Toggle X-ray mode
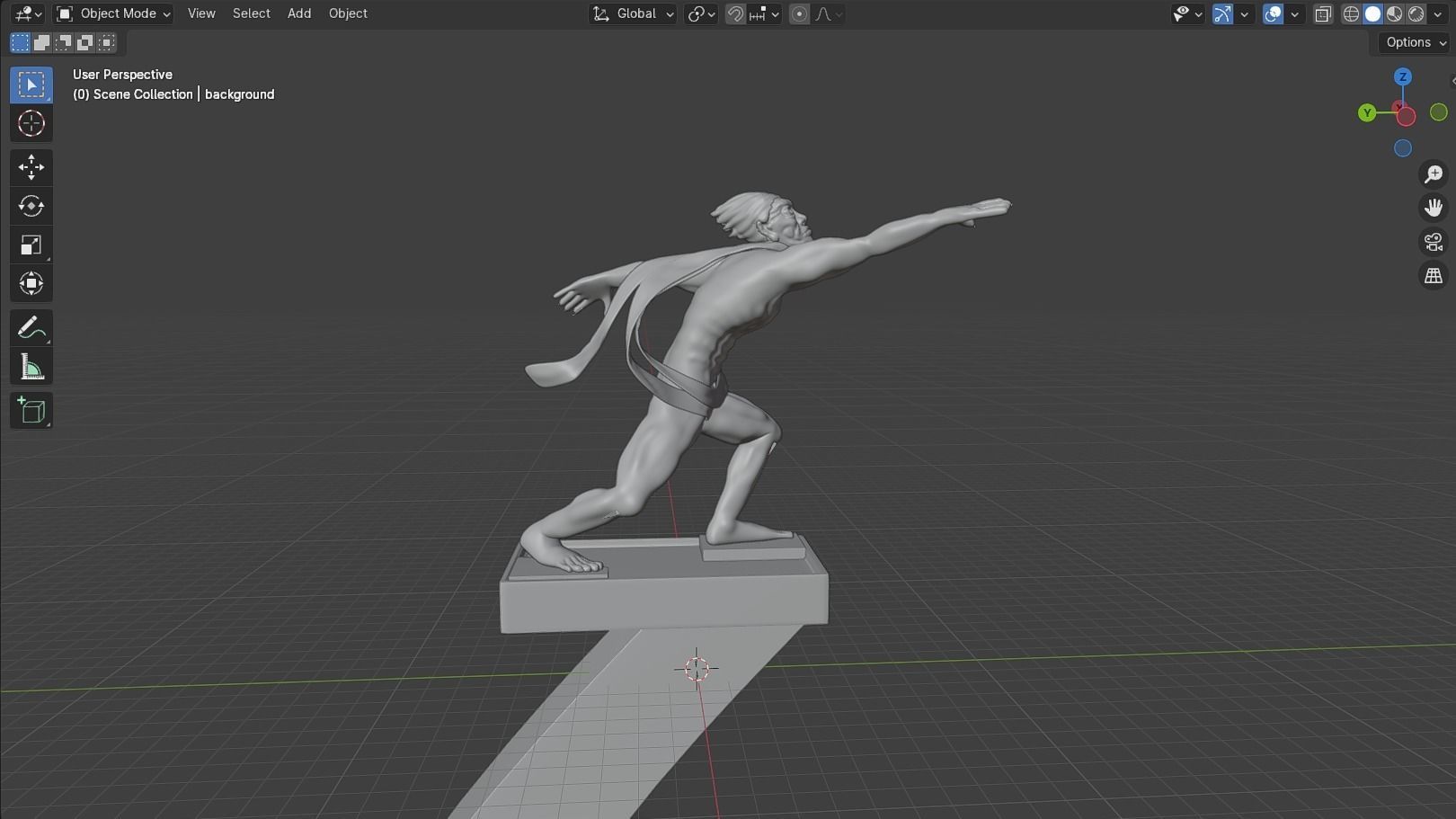Image resolution: width=1456 pixels, height=819 pixels. pos(1323,13)
